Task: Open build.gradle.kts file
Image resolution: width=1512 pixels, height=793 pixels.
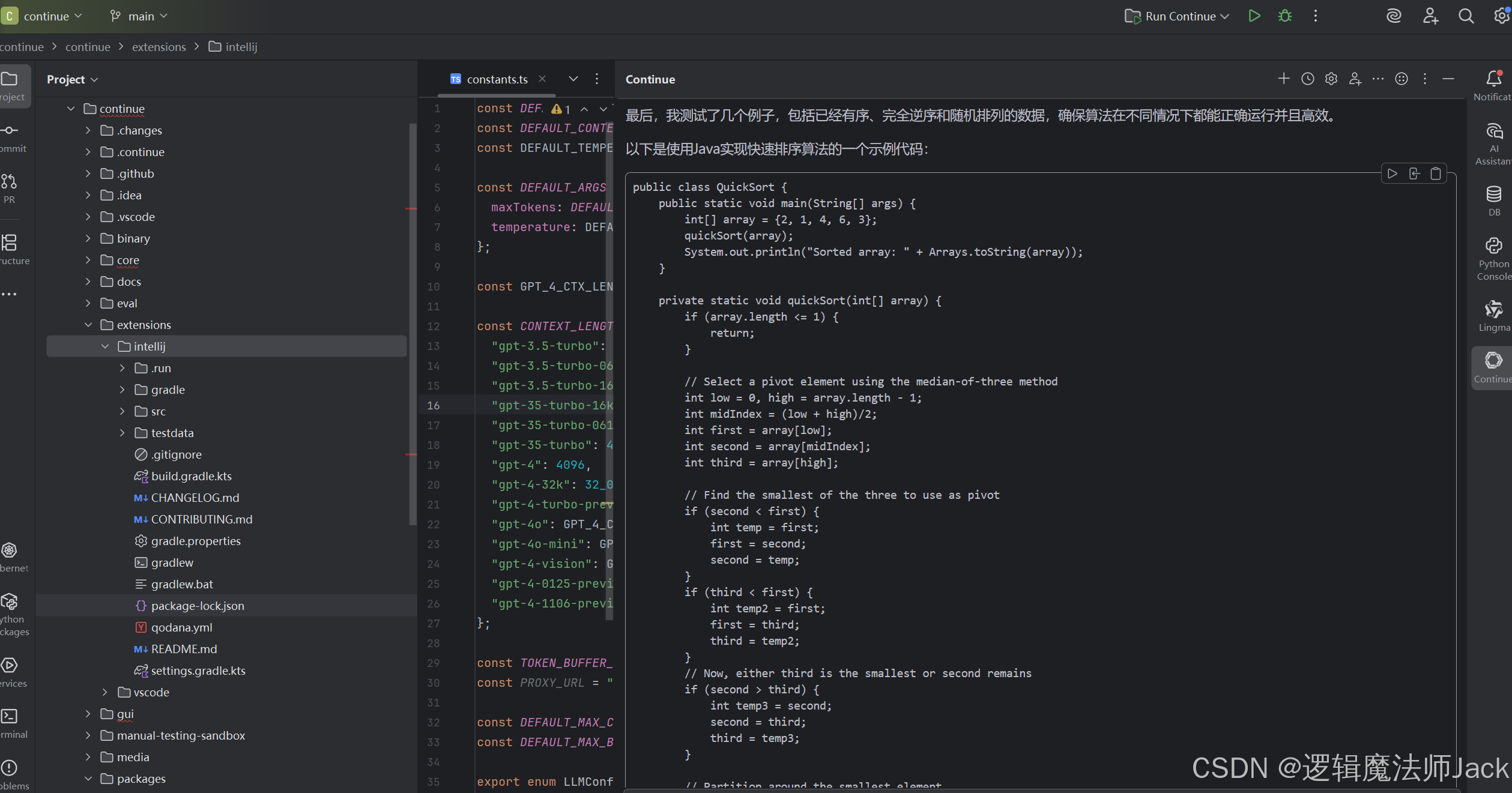Action: point(191,476)
